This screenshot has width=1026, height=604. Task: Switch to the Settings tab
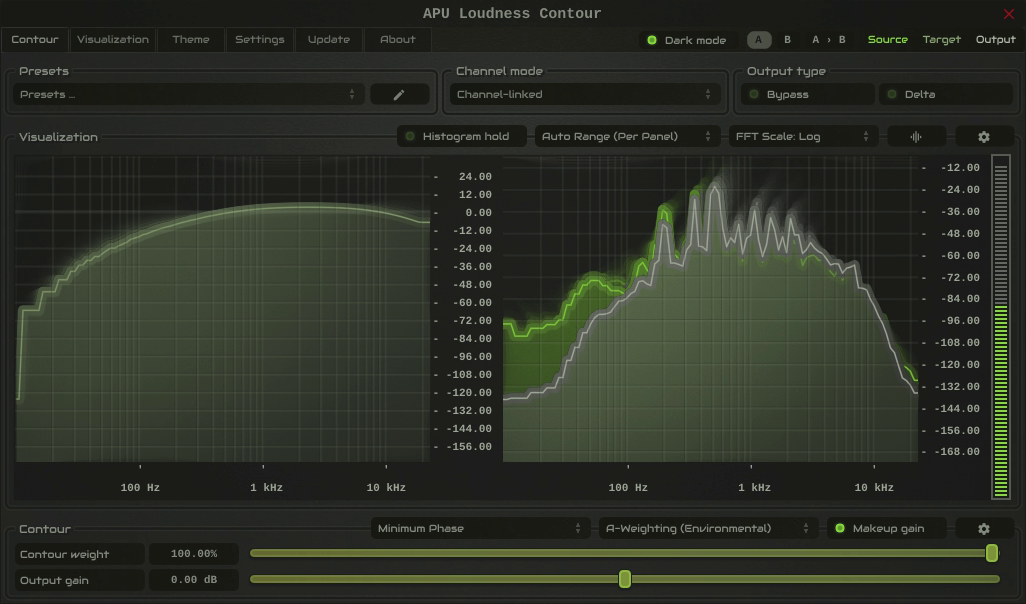[x=260, y=40]
